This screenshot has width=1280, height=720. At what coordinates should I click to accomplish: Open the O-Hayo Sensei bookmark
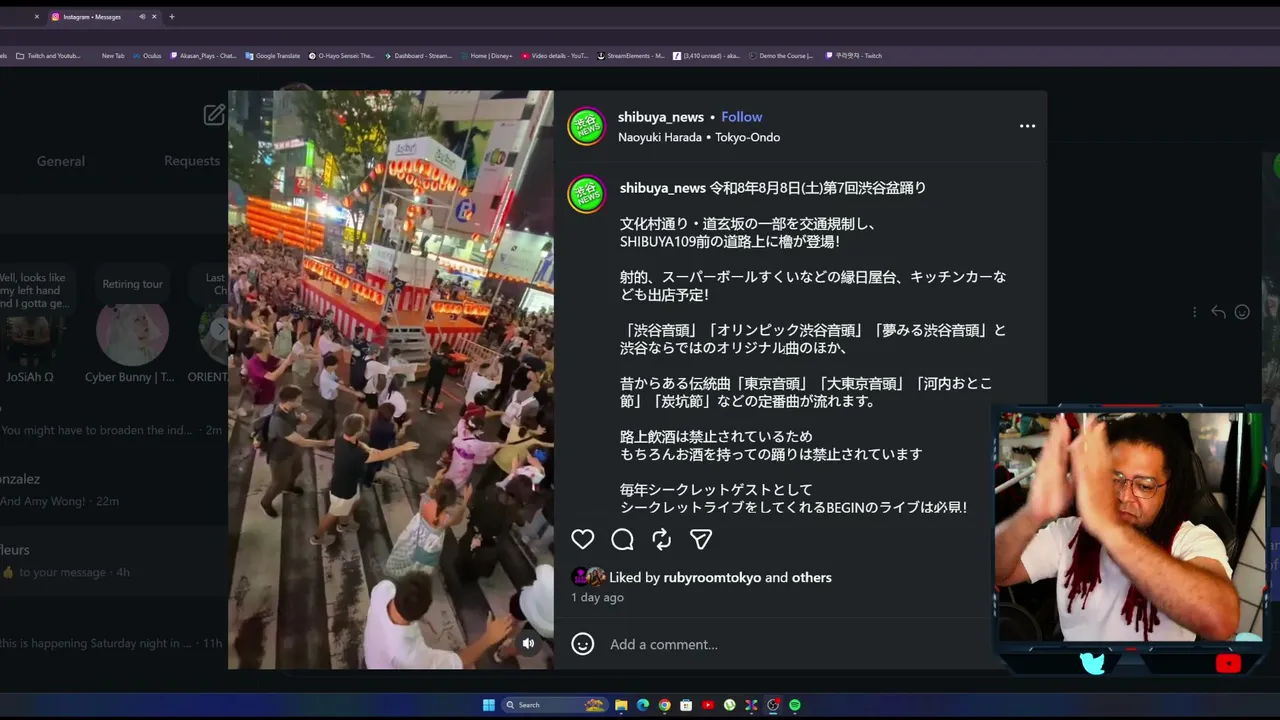click(342, 56)
